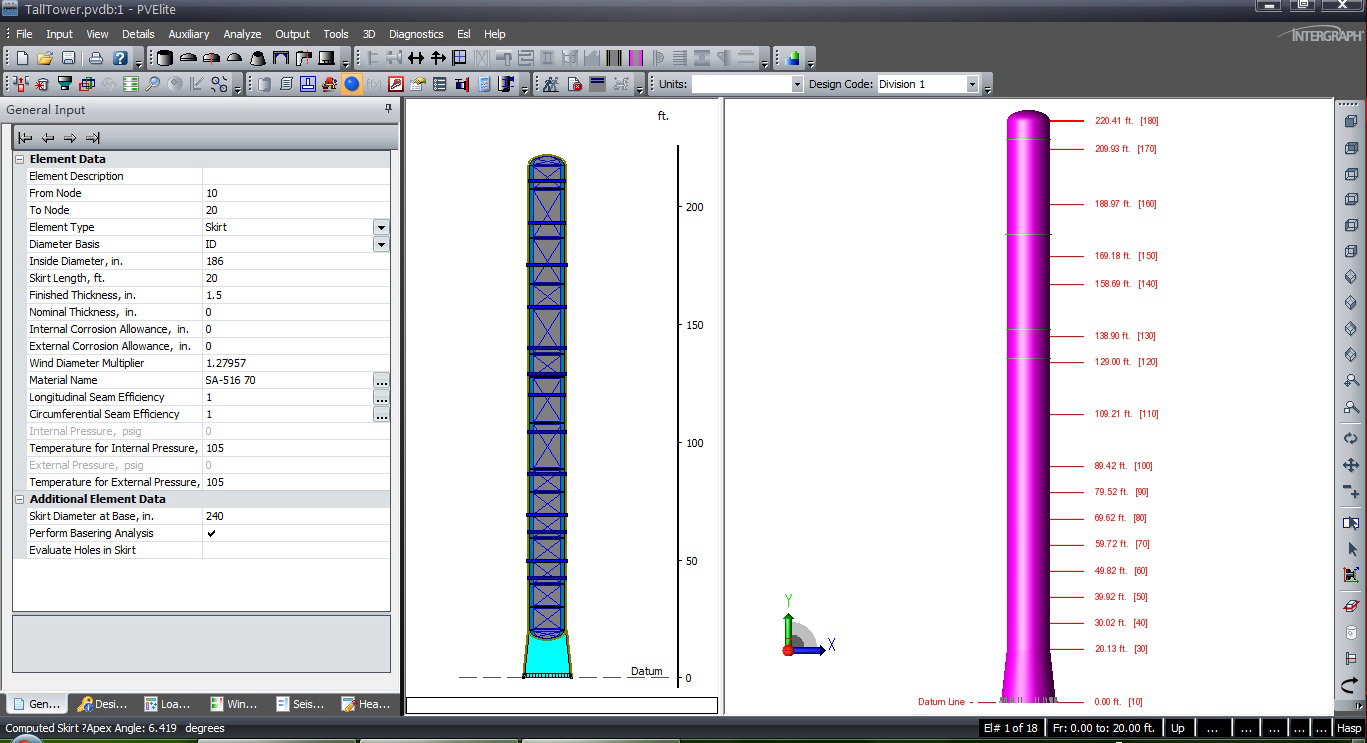Screen dimensions: 1367x743
Task: Add an elliptical head element
Action: [188, 58]
